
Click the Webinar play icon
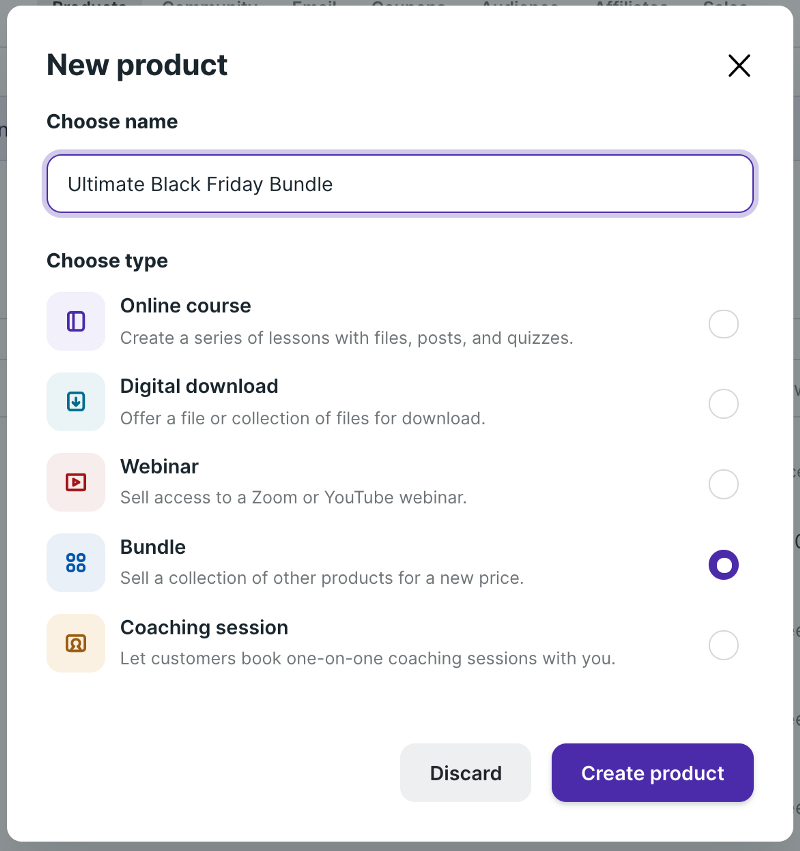76,482
